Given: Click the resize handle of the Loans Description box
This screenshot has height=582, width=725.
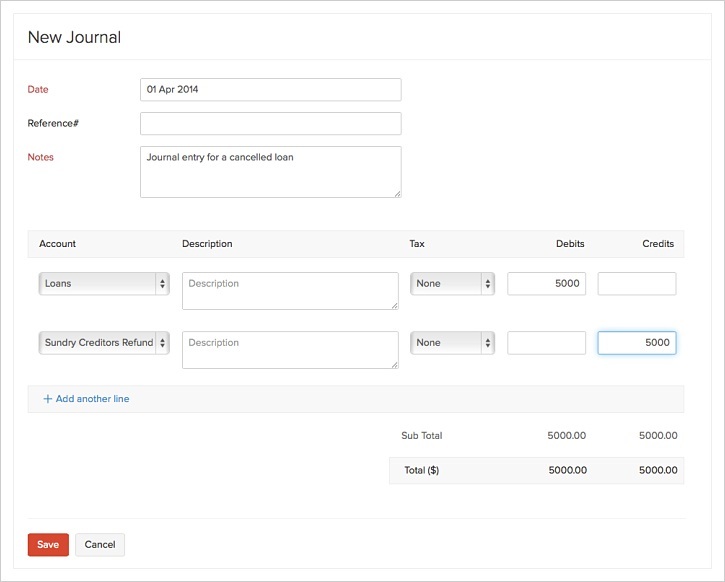Looking at the screenshot, I should pyautogui.click(x=394, y=305).
